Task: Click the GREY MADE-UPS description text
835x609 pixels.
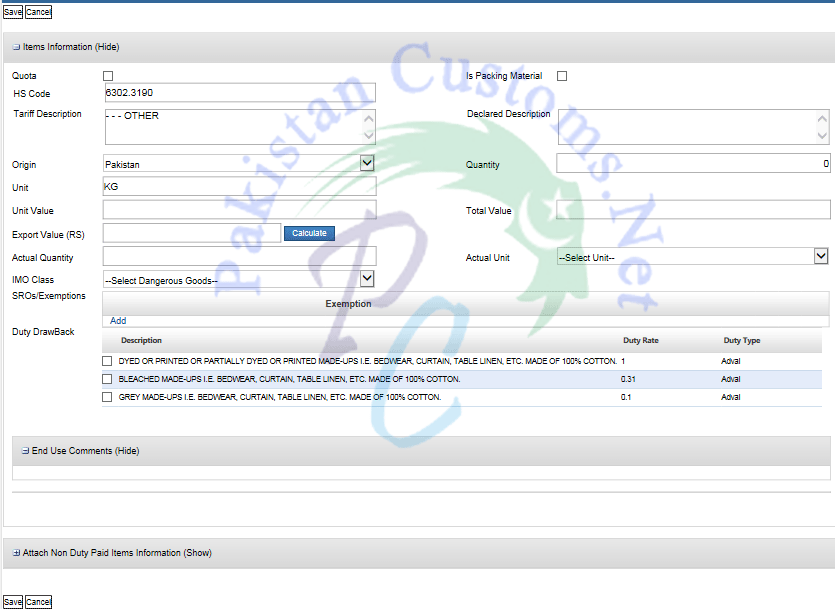Action: click(x=280, y=397)
